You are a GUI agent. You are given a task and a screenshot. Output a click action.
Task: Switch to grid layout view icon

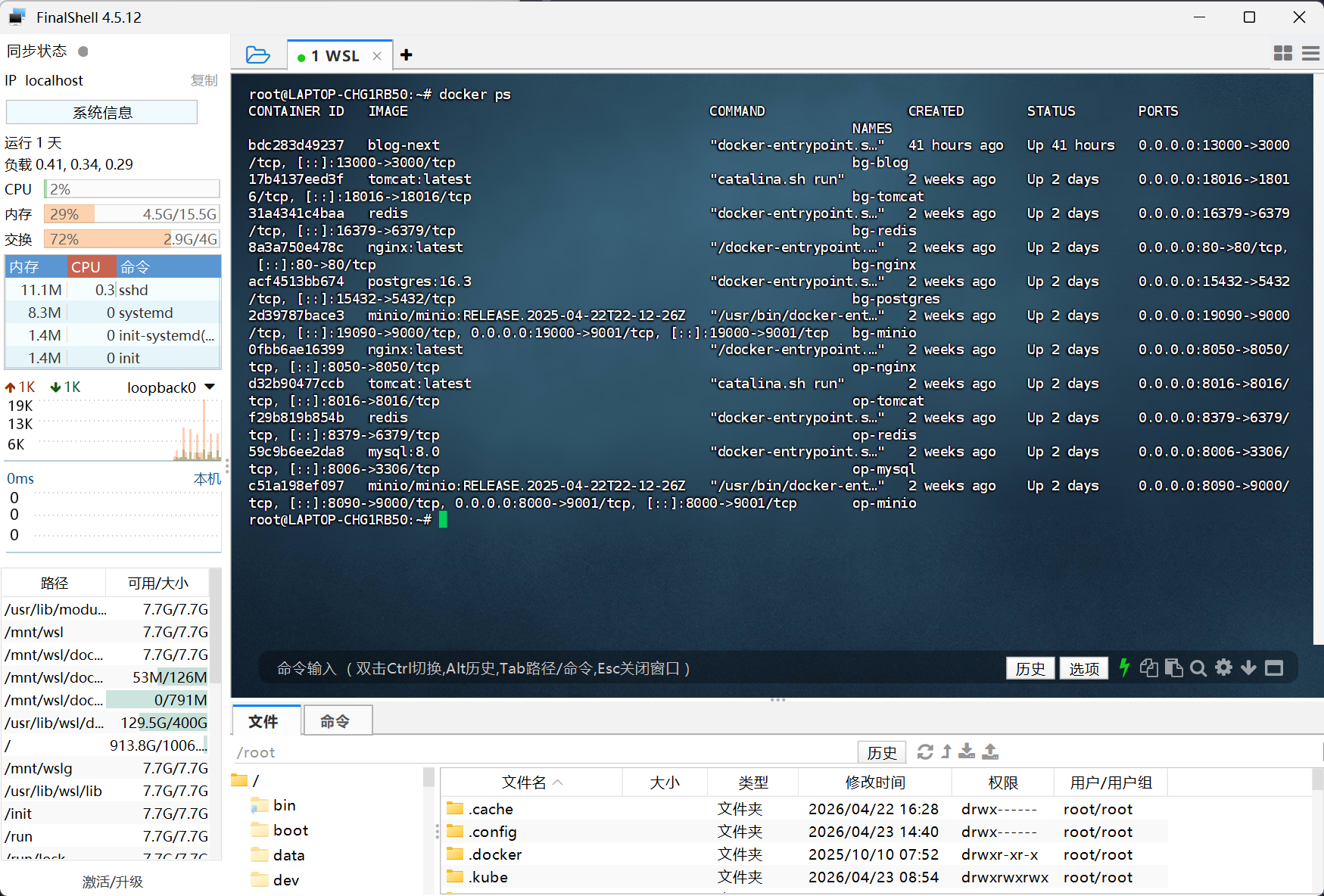1283,53
